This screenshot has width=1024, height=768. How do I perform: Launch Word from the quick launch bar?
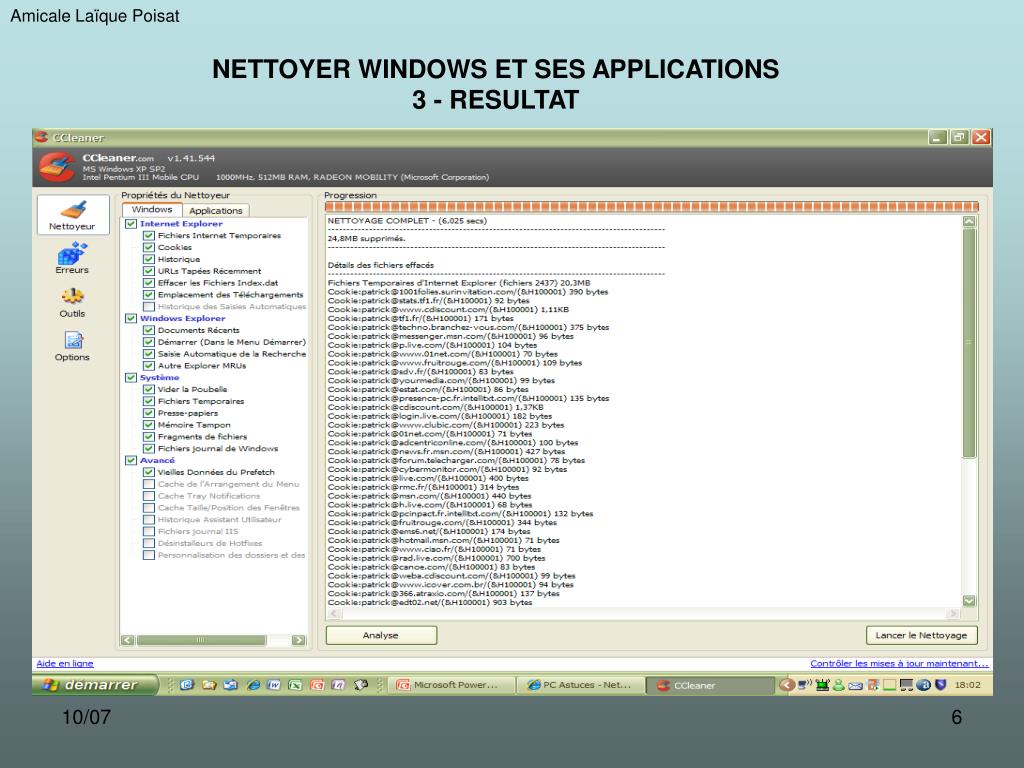[274, 685]
